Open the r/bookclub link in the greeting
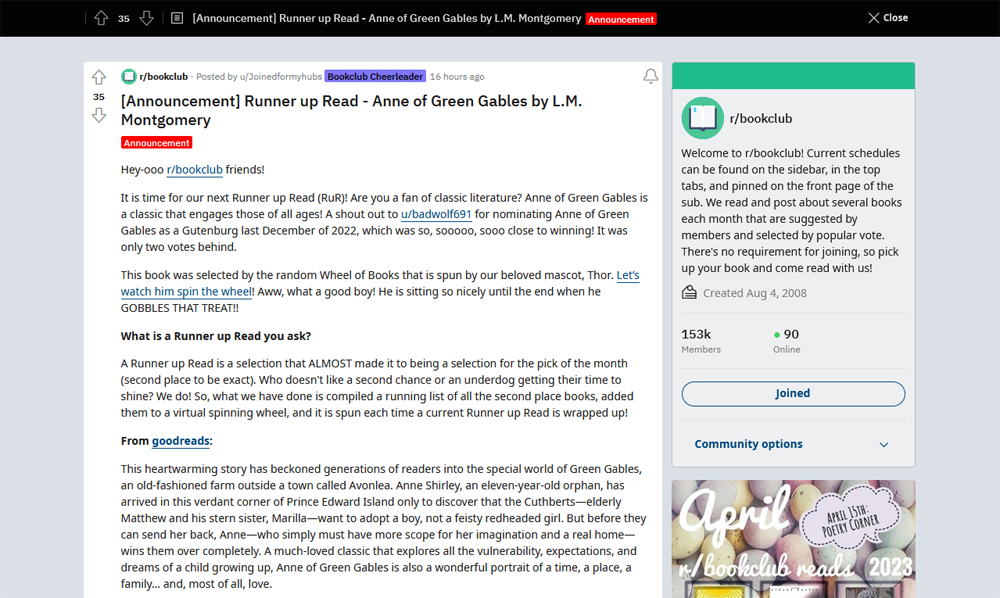The height and width of the screenshot is (598, 1000). (x=195, y=170)
